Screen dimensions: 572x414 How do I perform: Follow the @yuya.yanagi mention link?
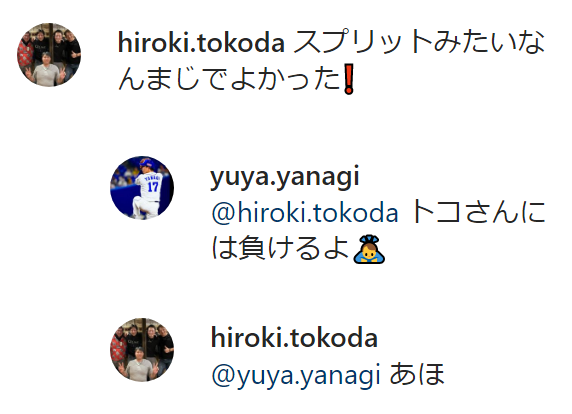click(x=296, y=375)
